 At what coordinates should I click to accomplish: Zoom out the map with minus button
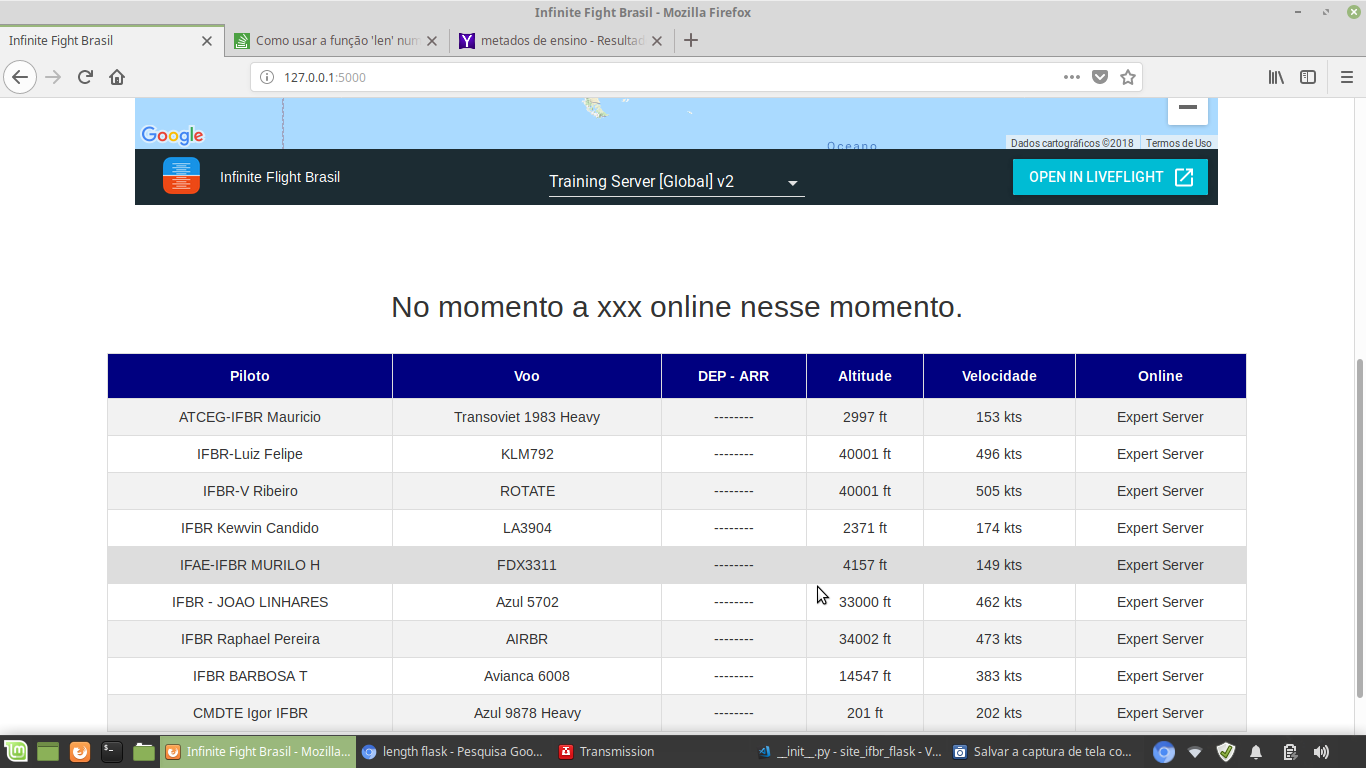[x=1187, y=107]
